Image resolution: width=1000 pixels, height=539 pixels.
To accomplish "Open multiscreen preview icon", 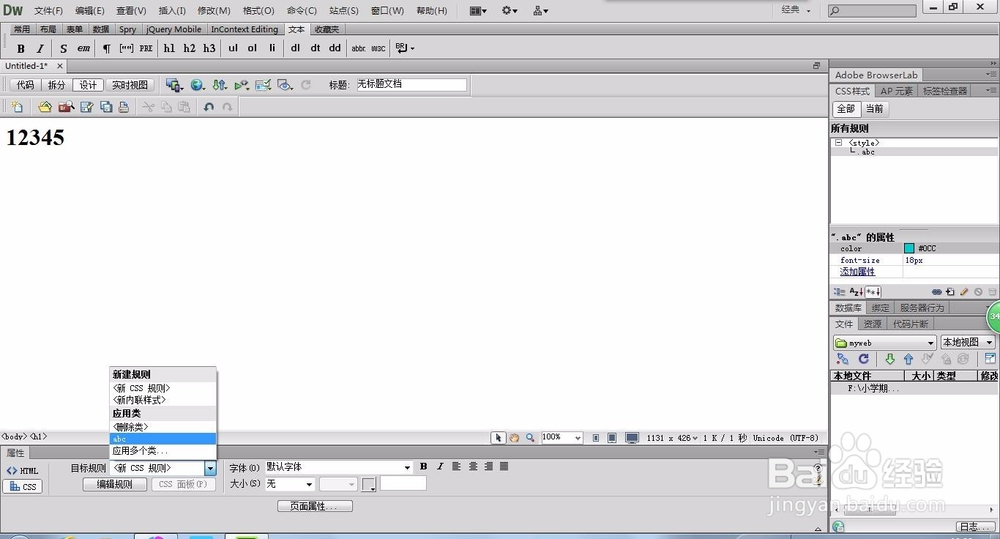I will click(x=174, y=85).
